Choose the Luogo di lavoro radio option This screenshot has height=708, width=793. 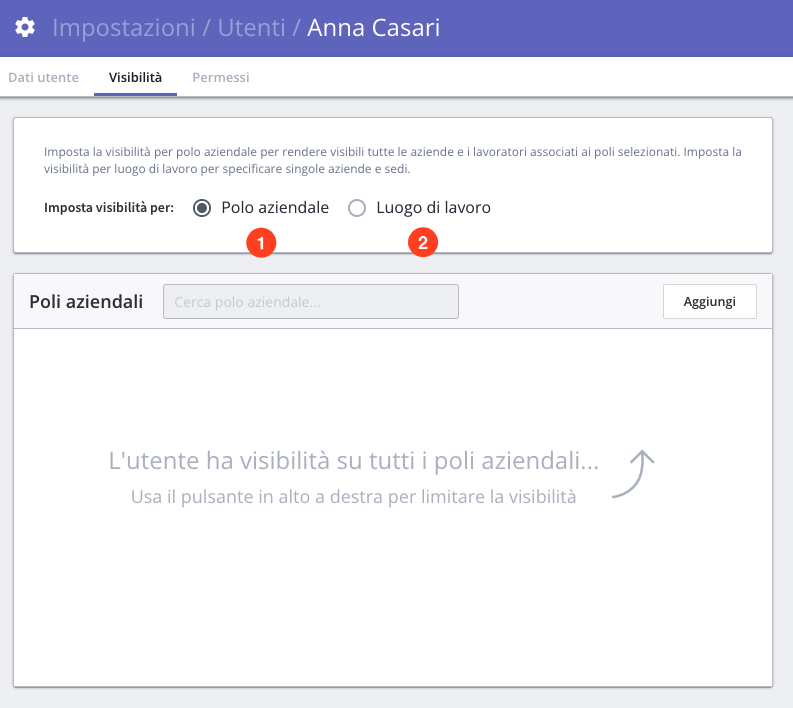coord(357,208)
